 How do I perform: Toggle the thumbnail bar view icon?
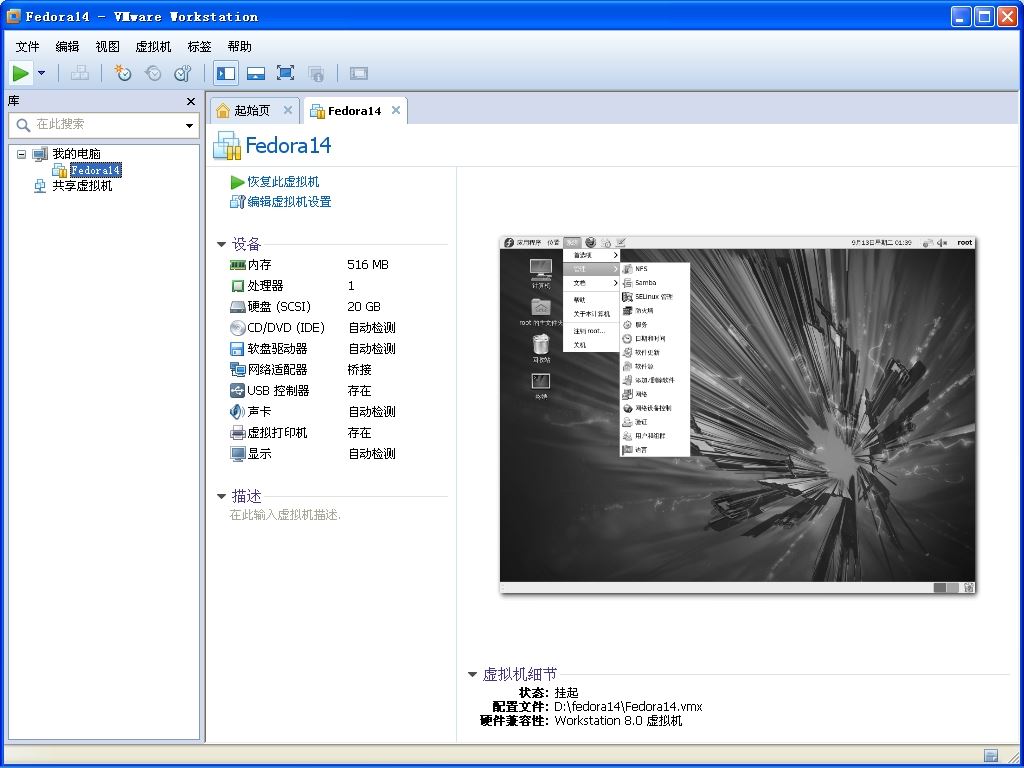pos(255,73)
